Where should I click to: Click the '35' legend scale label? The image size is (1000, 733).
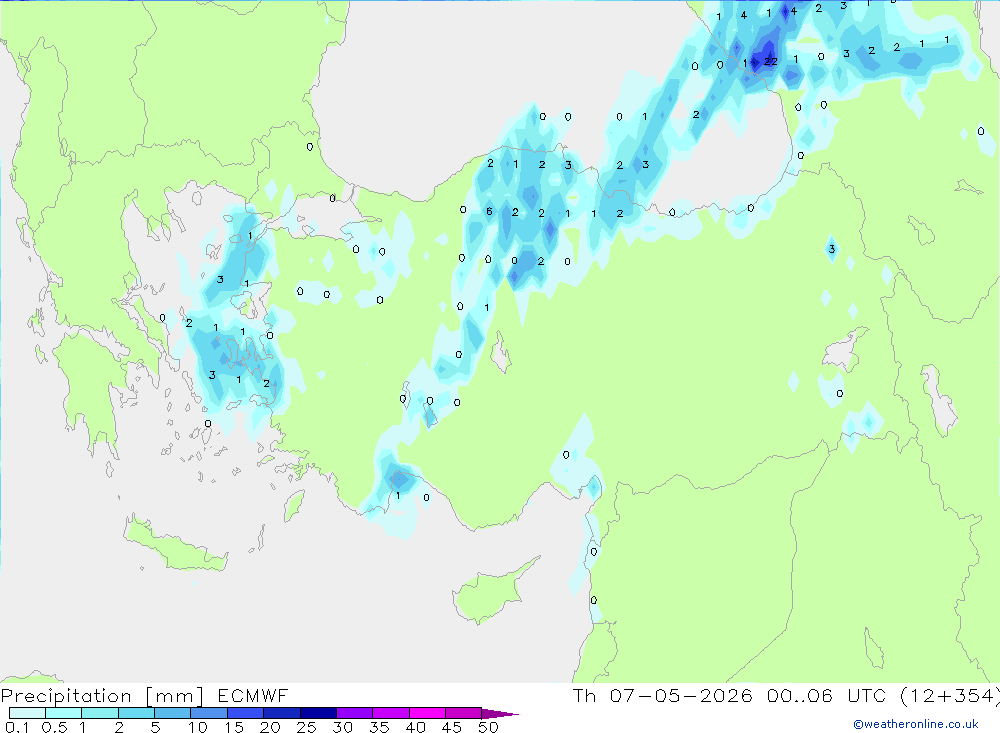coord(379,727)
